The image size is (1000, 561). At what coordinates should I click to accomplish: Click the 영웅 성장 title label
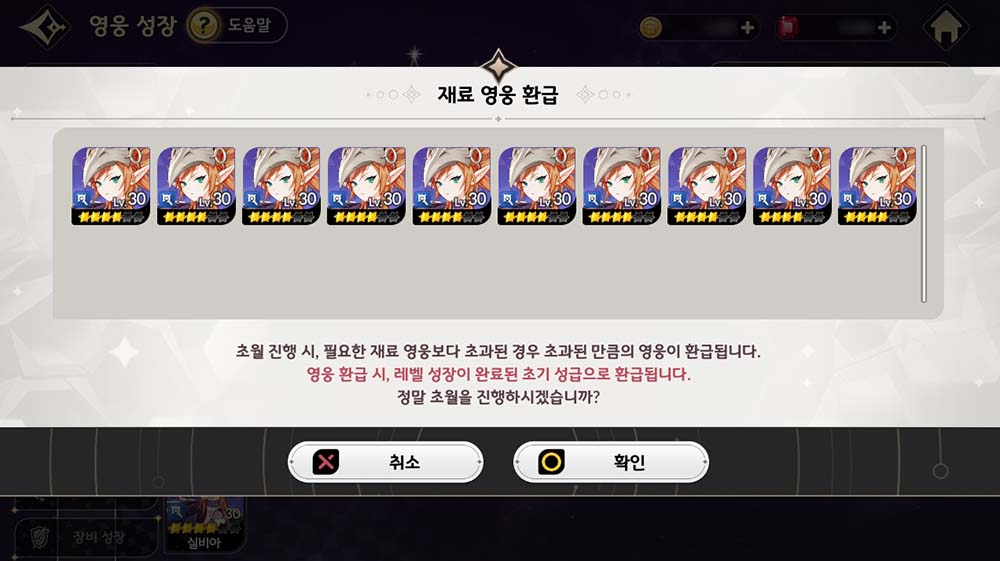(x=133, y=26)
